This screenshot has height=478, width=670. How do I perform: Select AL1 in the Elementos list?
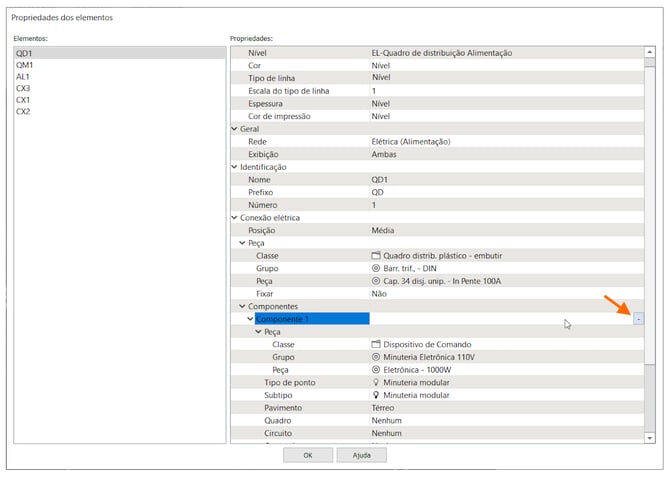pos(24,77)
